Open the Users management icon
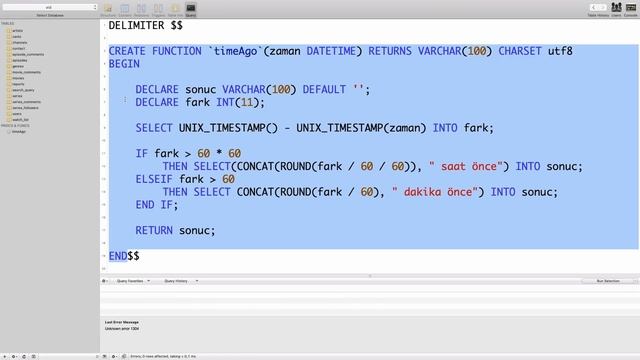This screenshot has width=640, height=360. click(x=616, y=9)
